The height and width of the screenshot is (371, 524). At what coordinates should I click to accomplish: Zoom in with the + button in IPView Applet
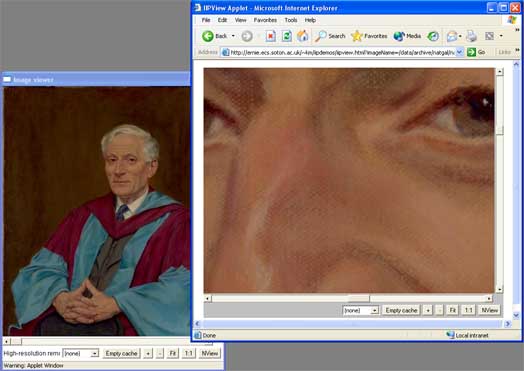click(428, 311)
